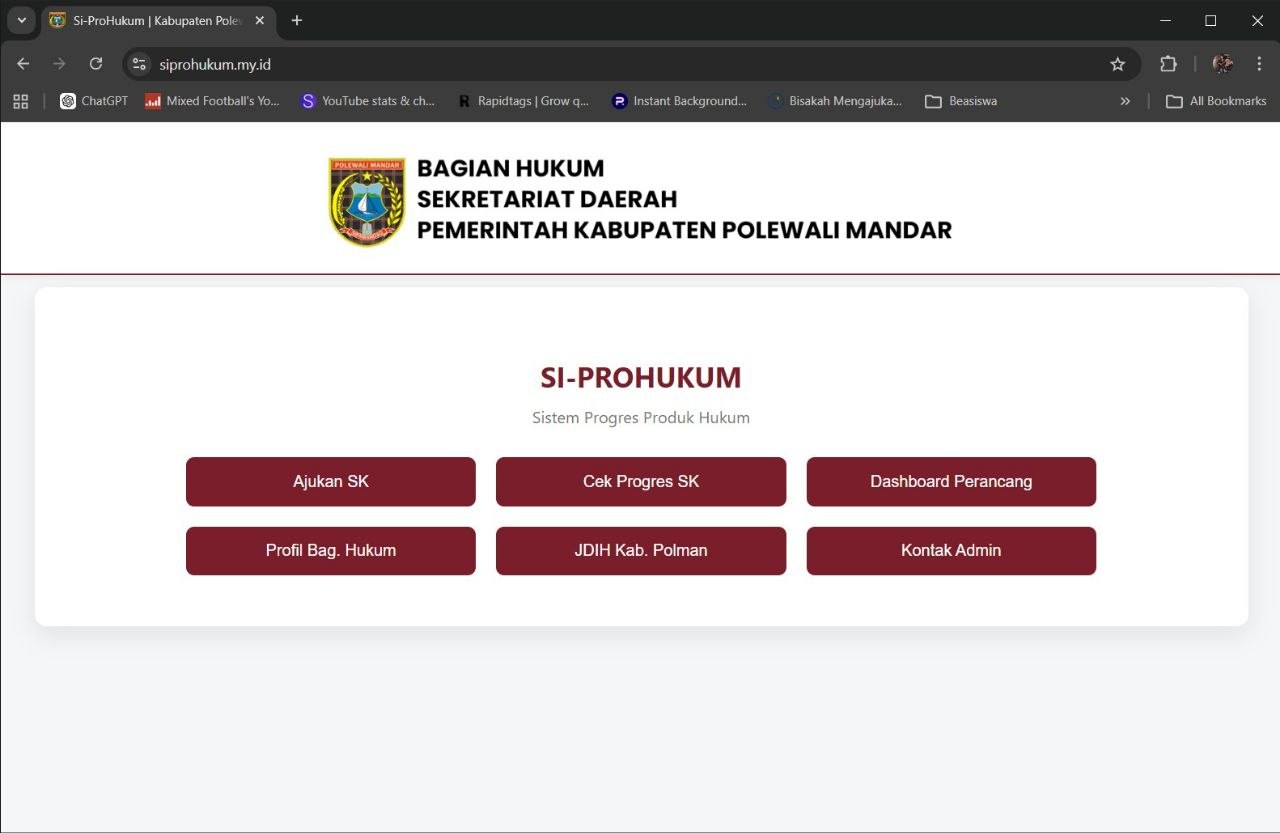This screenshot has height=833, width=1280.
Task: Navigate back using the browser back arrow
Action: click(x=22, y=63)
